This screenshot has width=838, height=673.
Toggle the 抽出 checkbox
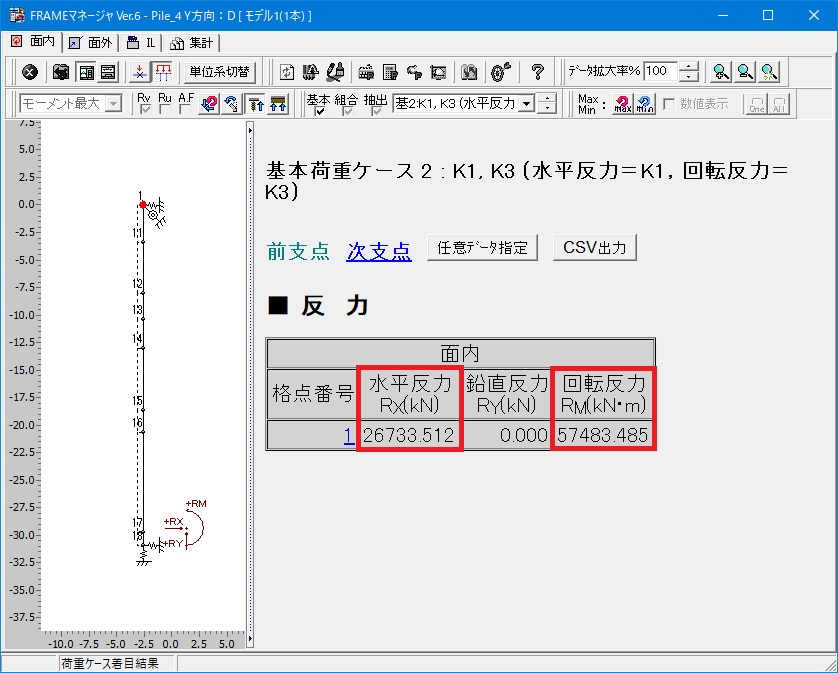375,111
